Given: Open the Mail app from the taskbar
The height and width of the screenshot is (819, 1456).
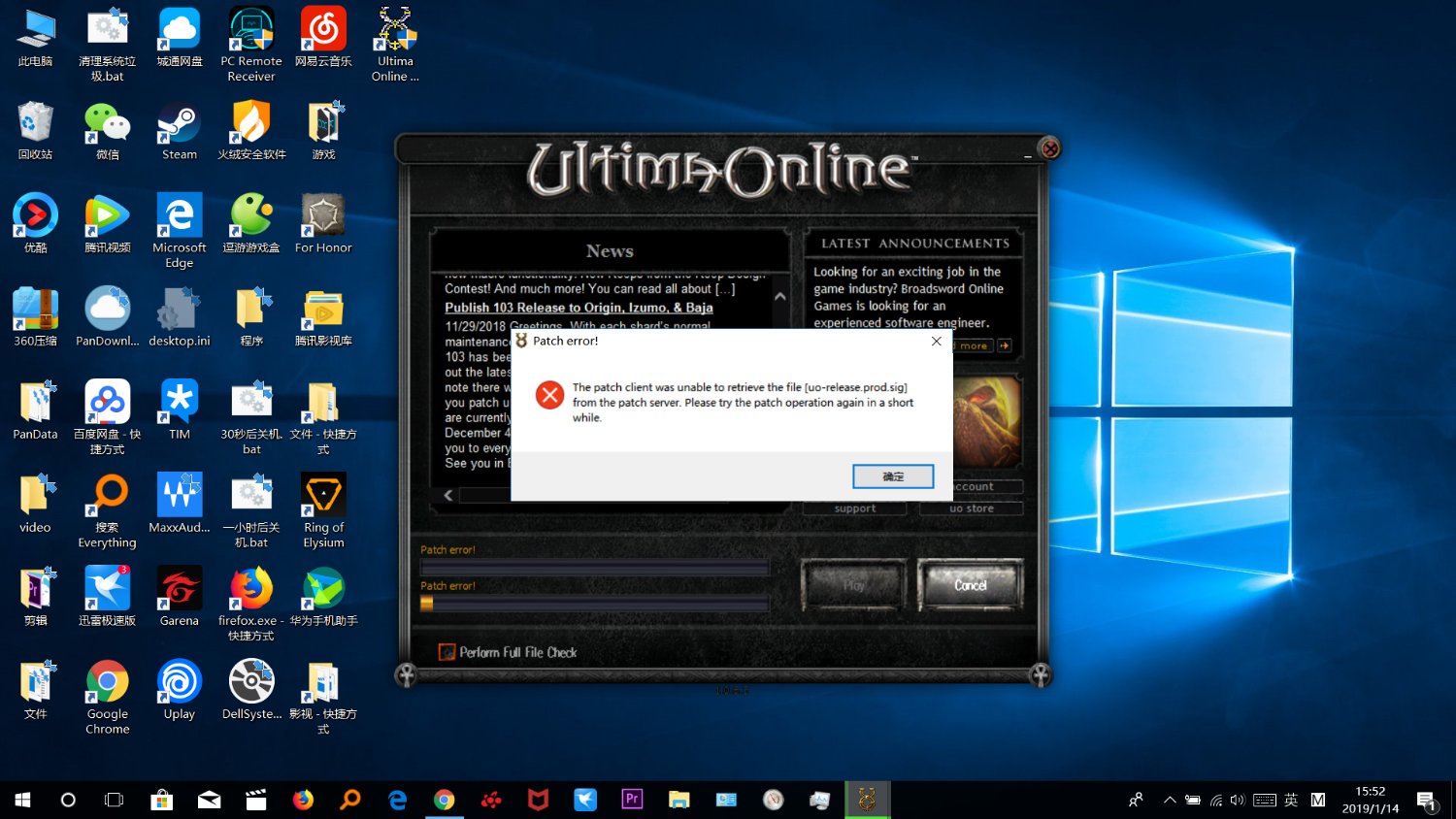Looking at the screenshot, I should [x=209, y=800].
